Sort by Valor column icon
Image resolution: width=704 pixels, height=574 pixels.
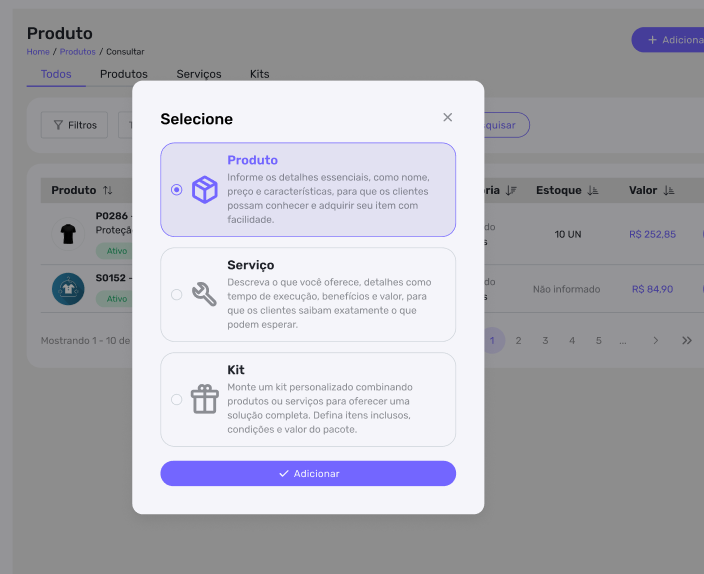(669, 190)
